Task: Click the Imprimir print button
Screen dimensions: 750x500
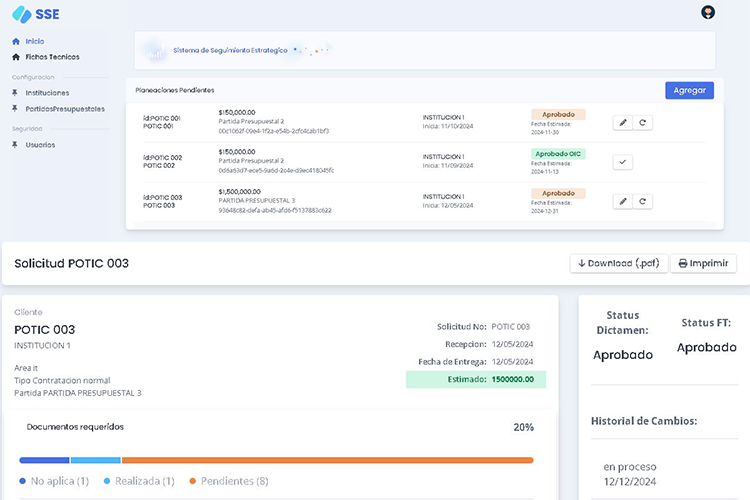Action: click(703, 263)
